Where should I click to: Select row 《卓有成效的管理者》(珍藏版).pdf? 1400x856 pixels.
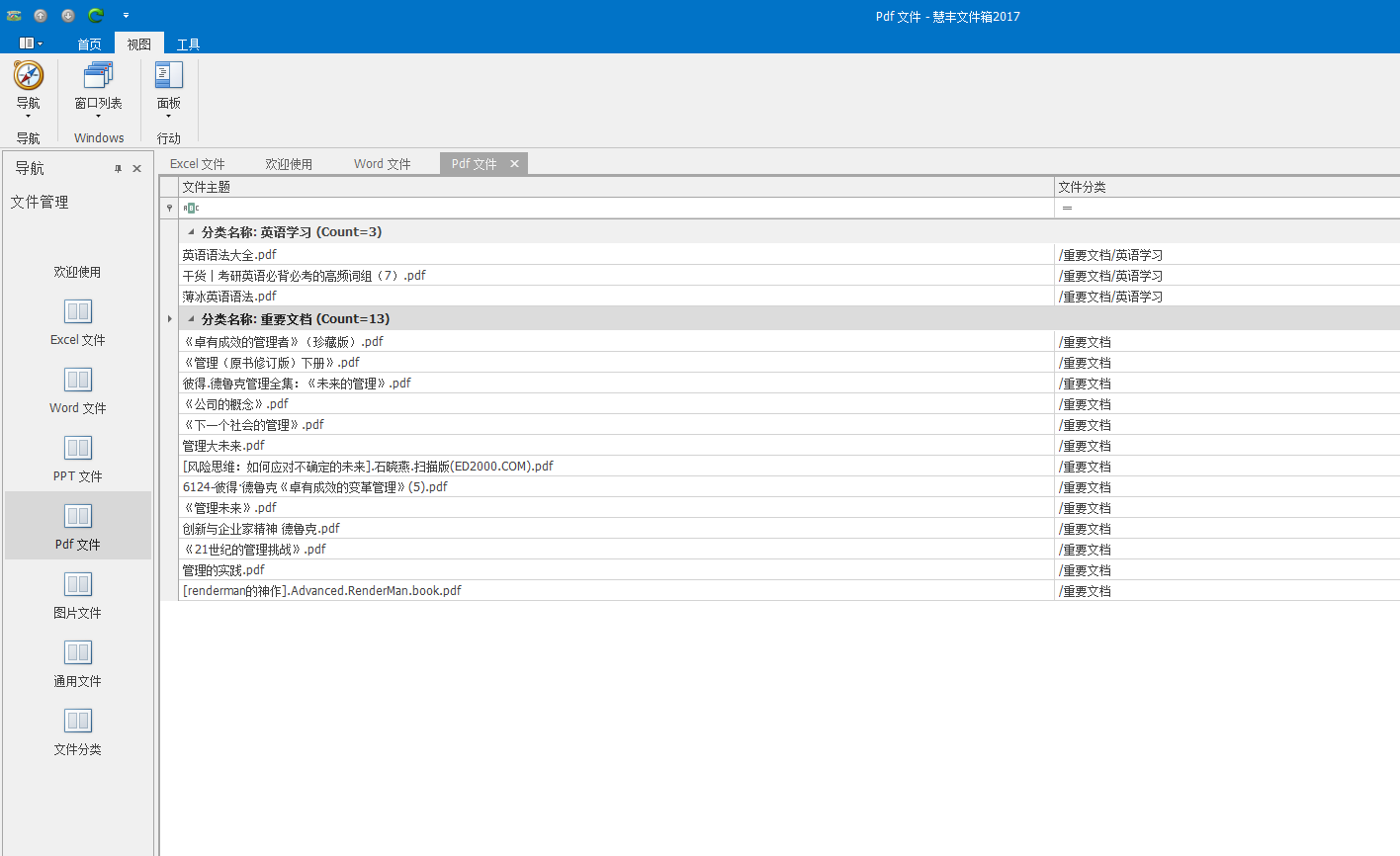point(616,341)
